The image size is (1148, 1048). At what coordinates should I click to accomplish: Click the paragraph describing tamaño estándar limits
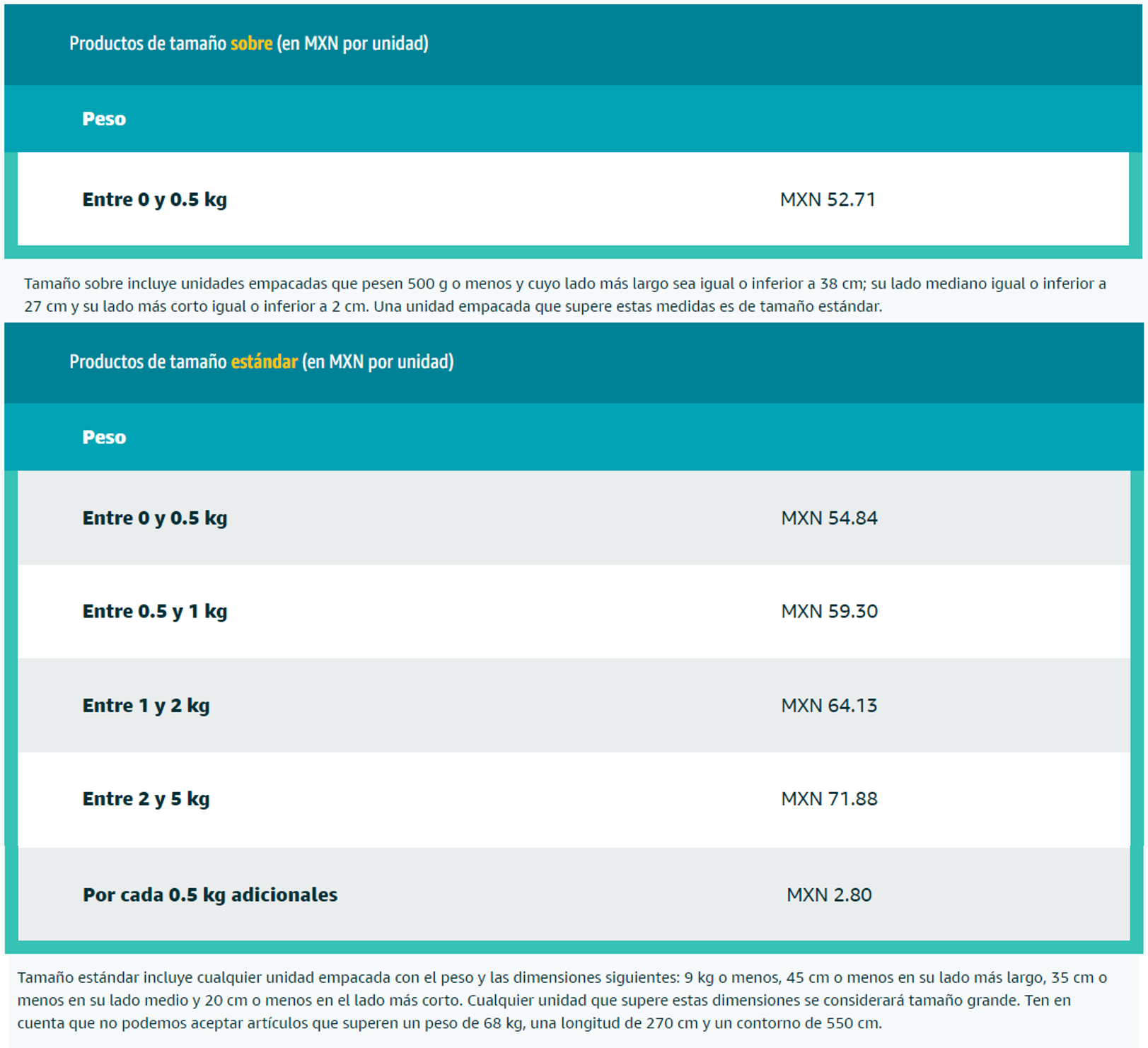tap(562, 1000)
